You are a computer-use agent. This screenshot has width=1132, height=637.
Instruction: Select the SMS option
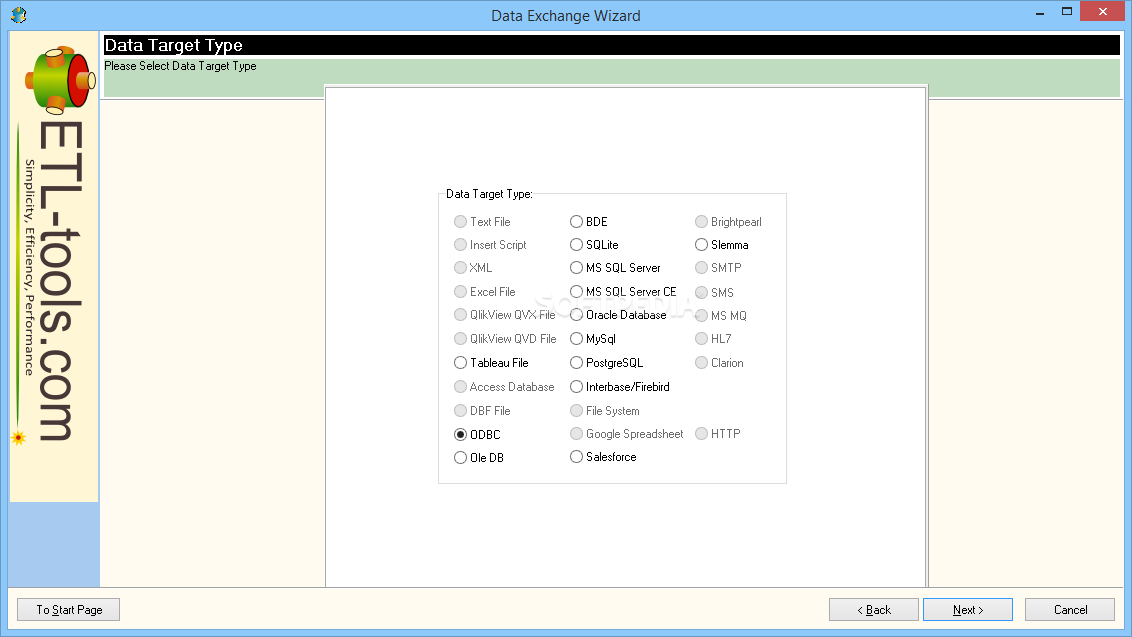click(x=714, y=292)
